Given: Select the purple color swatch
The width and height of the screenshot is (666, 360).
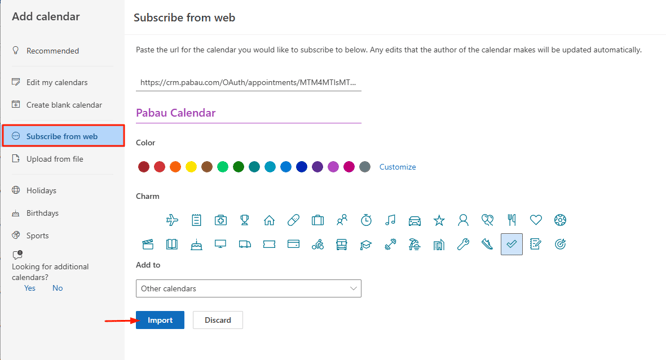Looking at the screenshot, I should [317, 167].
